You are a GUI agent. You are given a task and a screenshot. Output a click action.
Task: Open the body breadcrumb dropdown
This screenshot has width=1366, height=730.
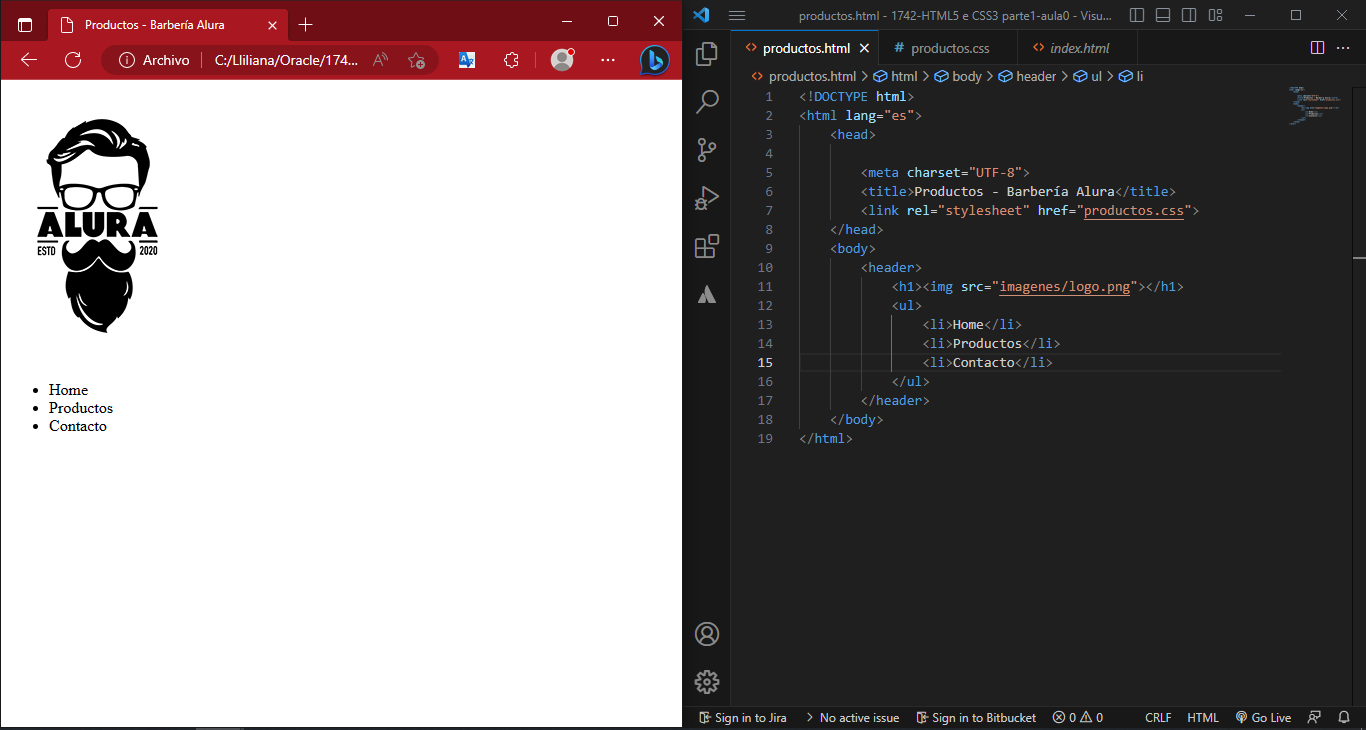coord(958,76)
